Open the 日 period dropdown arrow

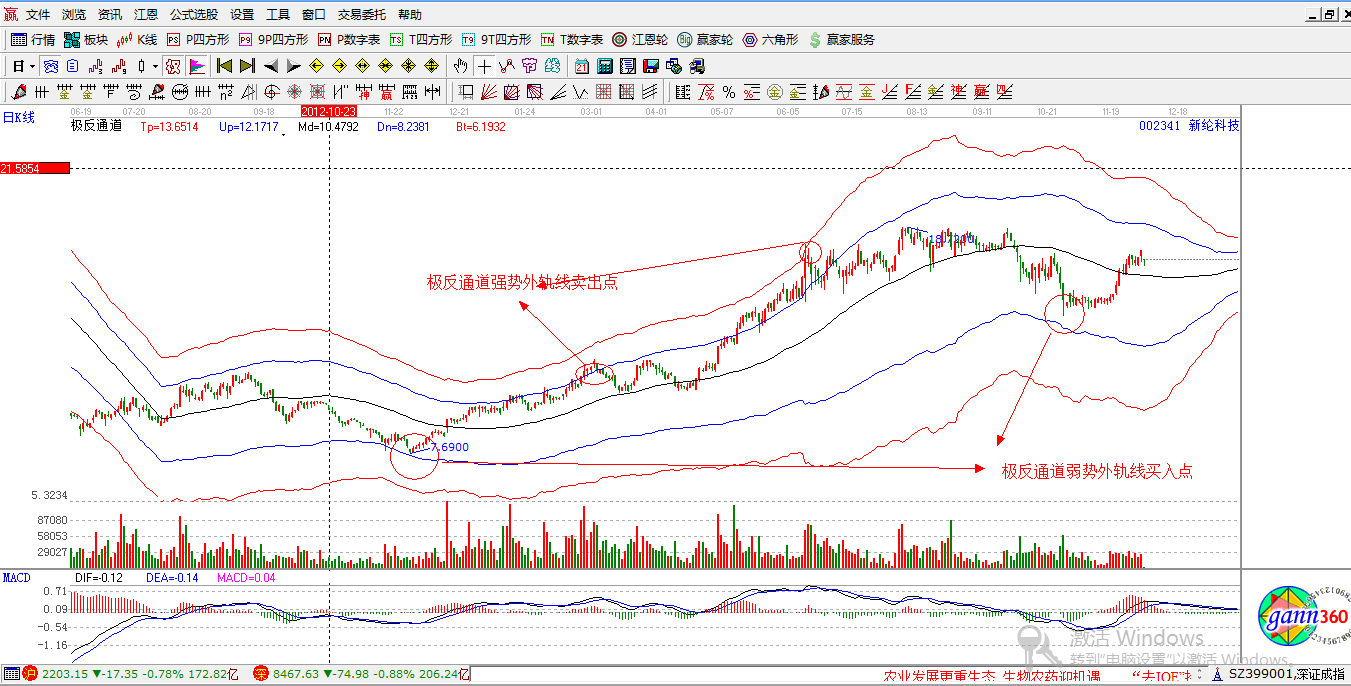(x=30, y=65)
